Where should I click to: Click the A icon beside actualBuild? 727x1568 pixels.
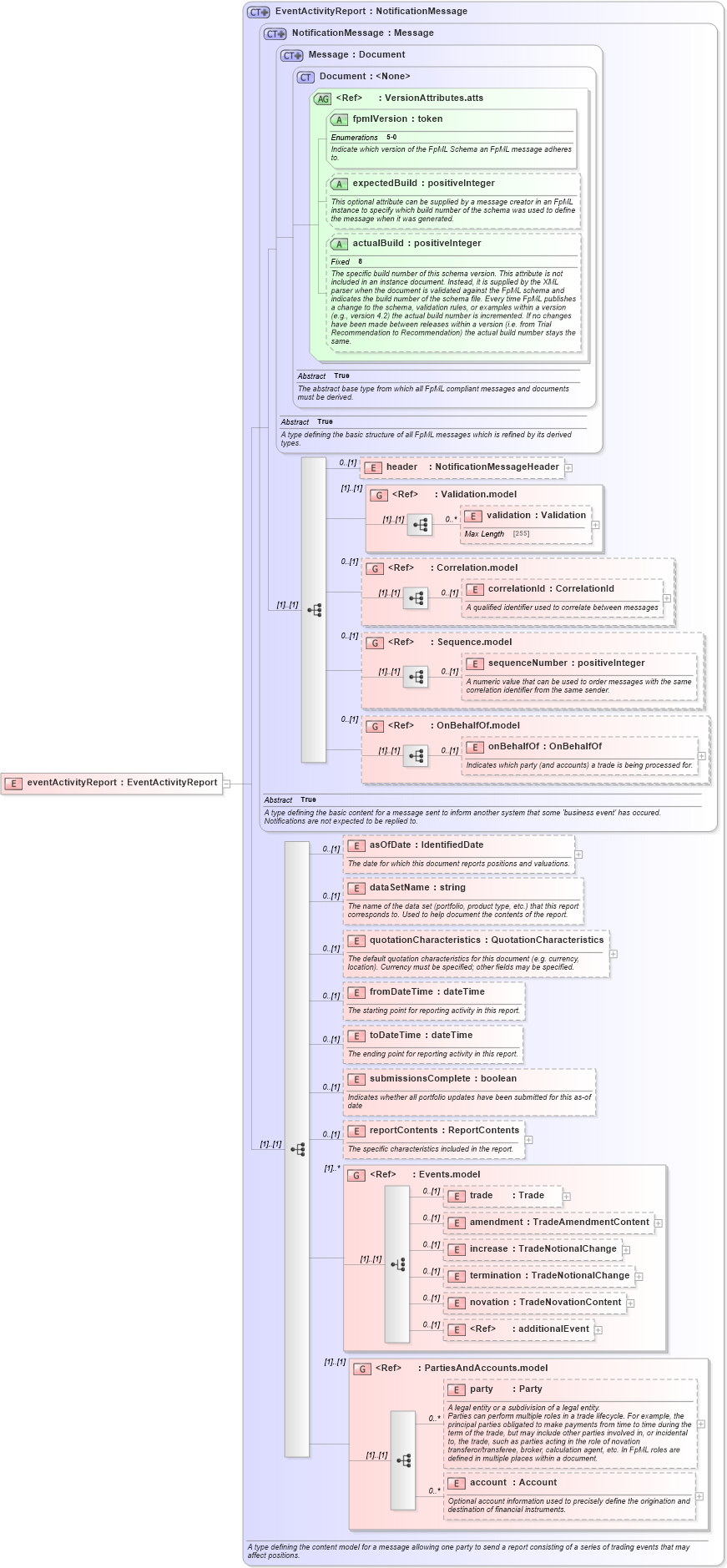tap(339, 244)
